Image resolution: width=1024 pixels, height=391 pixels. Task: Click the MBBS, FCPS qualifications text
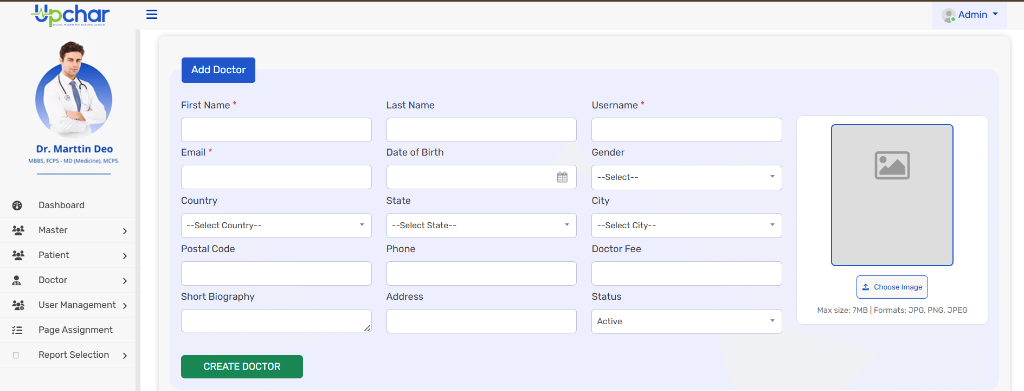74,161
